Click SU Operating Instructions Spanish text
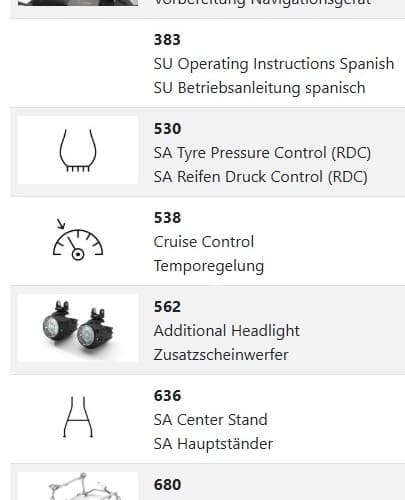405x500 pixels. click(x=274, y=64)
